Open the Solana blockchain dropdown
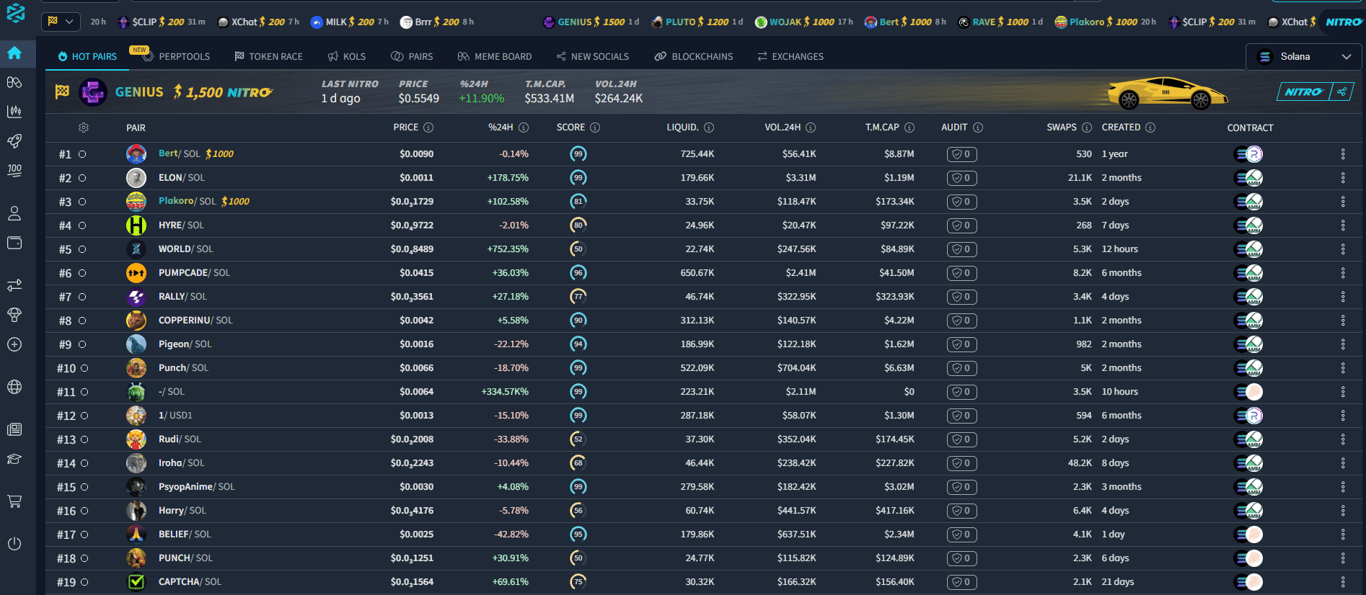The image size is (1366, 595). tap(1304, 57)
